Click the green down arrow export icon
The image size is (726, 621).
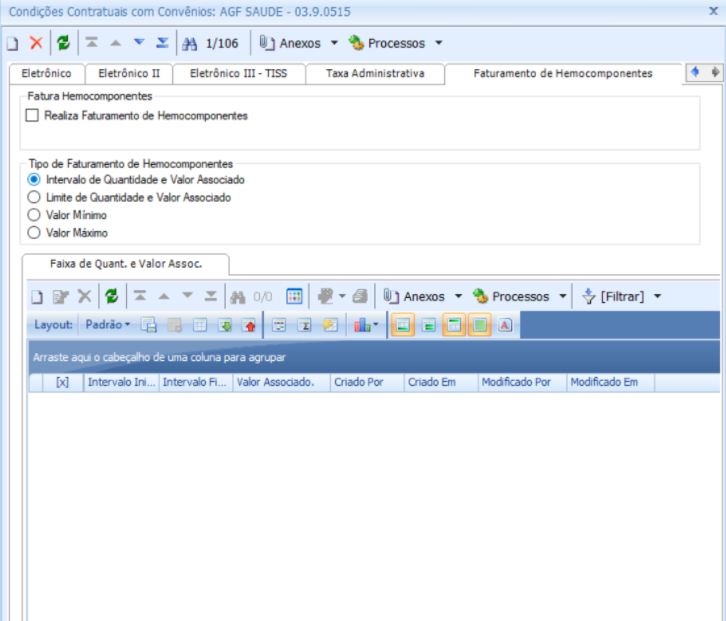[x=225, y=325]
